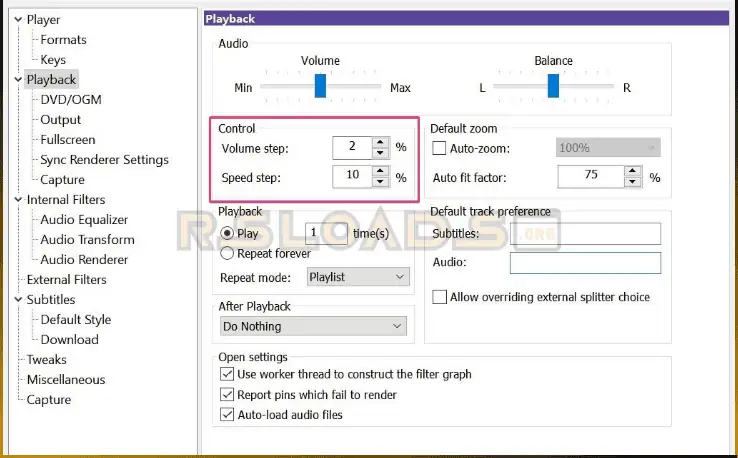Increase Auto fit factor with up arrow
The height and width of the screenshot is (458, 738).
pyautogui.click(x=632, y=172)
